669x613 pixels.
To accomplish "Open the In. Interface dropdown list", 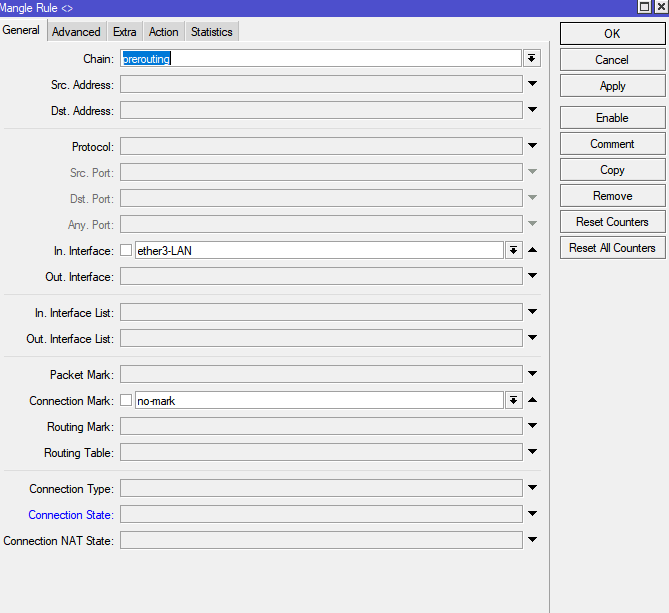I will click(514, 251).
